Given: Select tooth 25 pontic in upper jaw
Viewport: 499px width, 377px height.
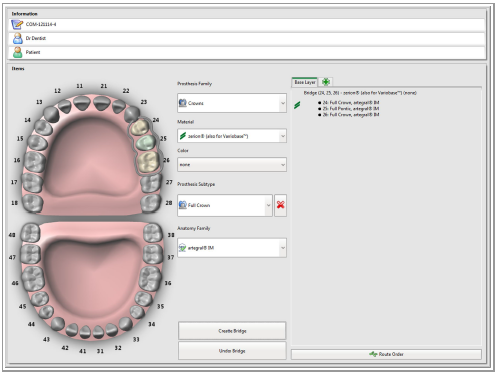Looking at the screenshot, I should coord(146,143).
